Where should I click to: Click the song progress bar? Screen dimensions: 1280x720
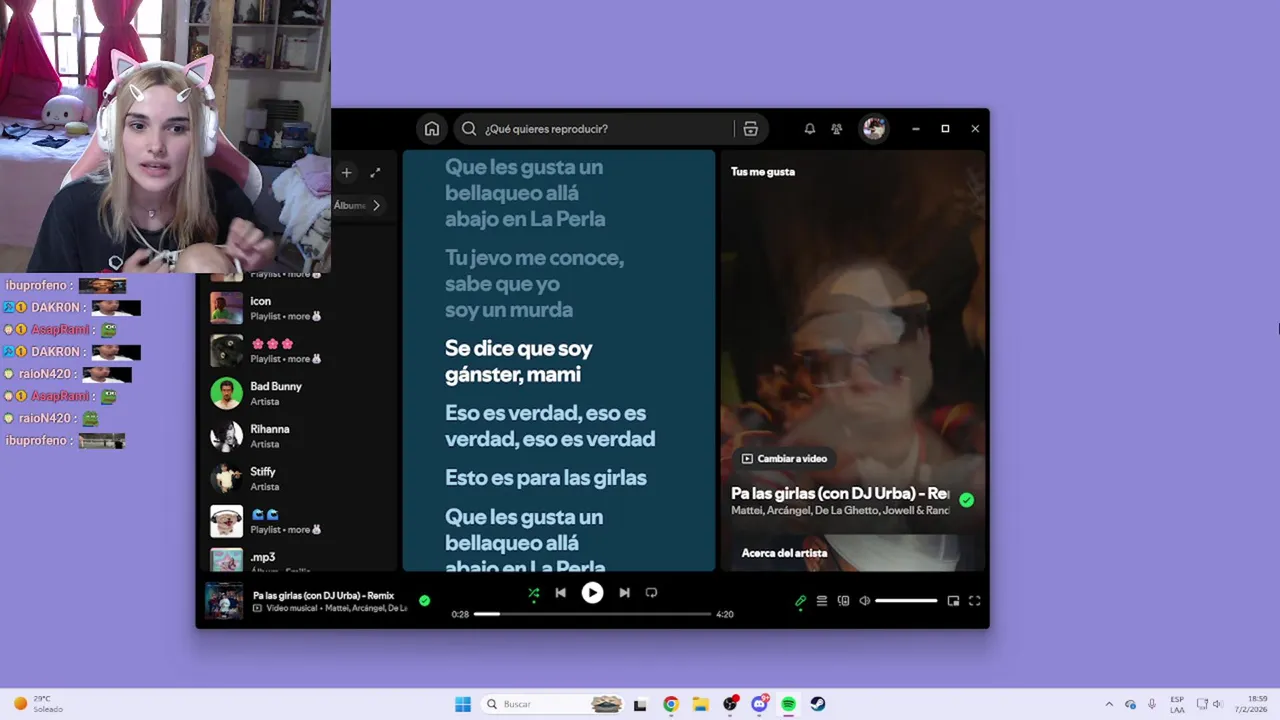tap(592, 614)
